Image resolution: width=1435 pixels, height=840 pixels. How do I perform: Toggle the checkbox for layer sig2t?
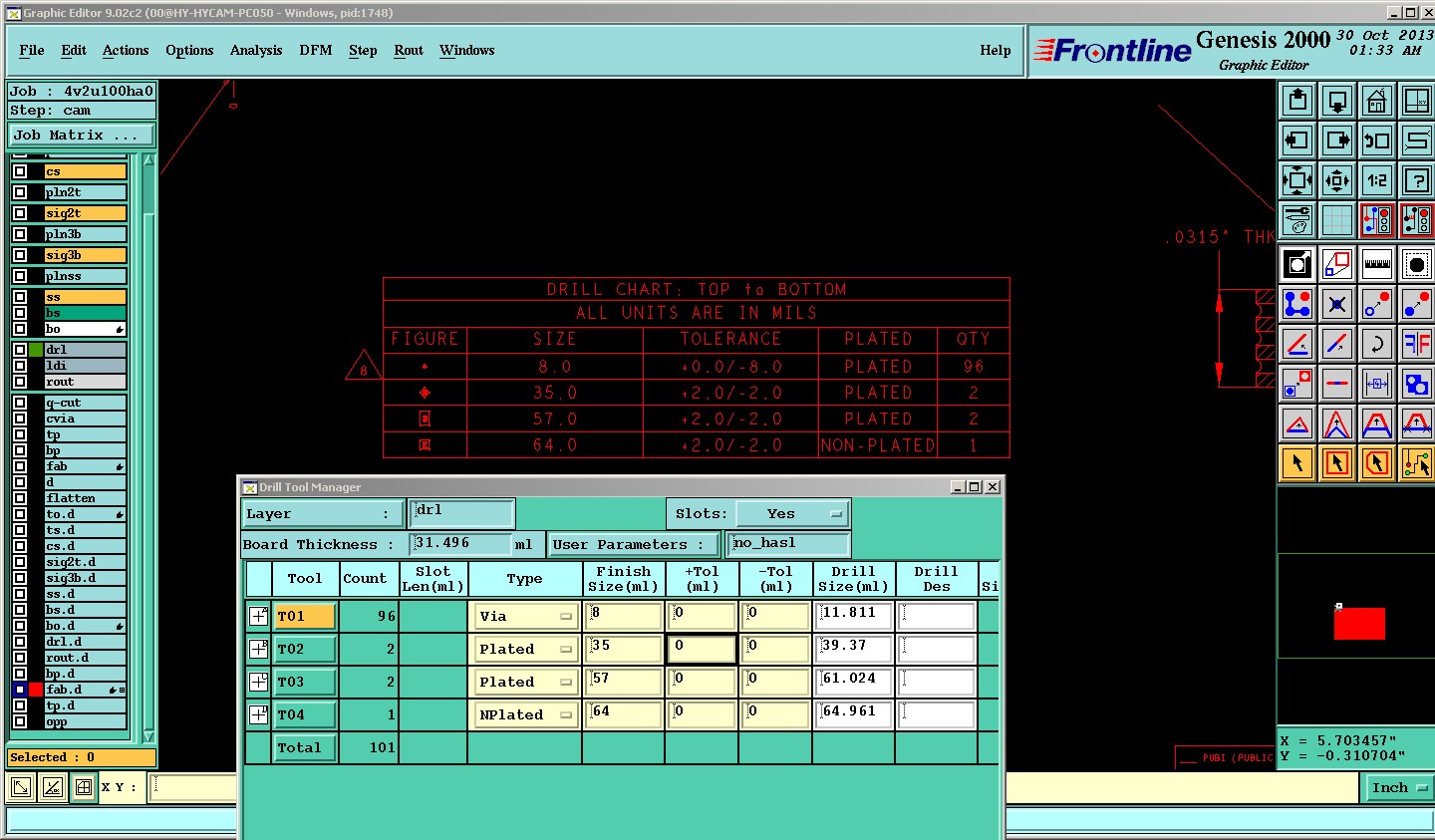[19, 213]
